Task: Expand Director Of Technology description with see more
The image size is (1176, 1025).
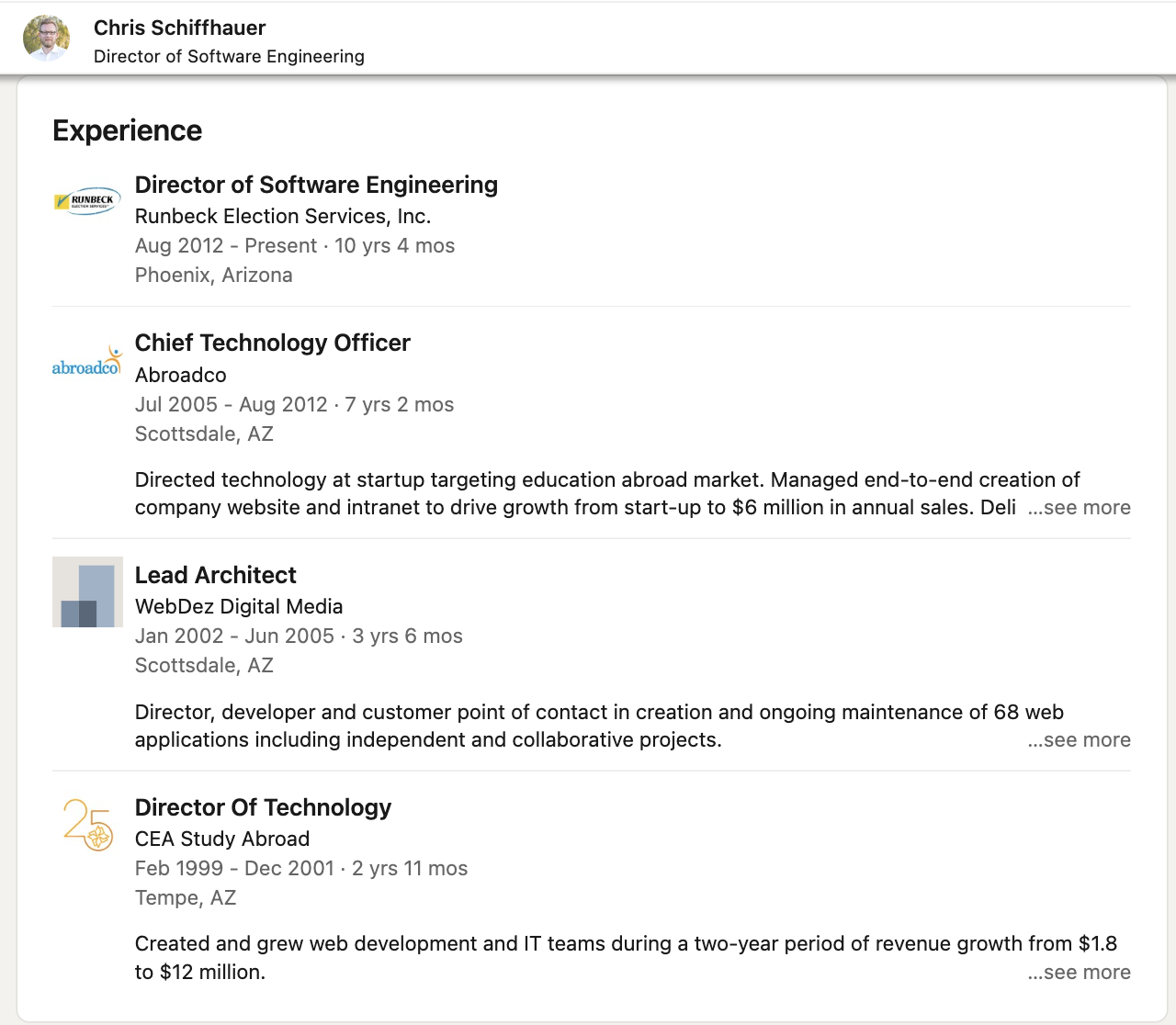Action: (x=1079, y=973)
